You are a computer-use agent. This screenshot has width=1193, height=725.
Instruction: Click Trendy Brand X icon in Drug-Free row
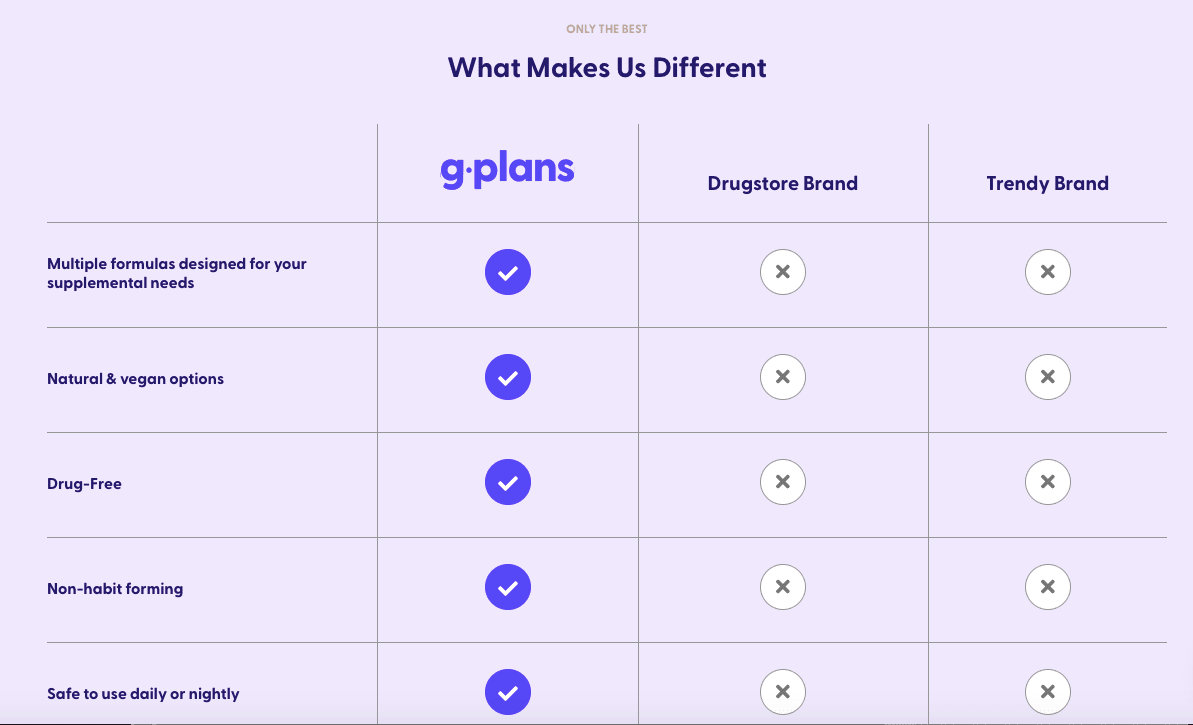[1048, 482]
